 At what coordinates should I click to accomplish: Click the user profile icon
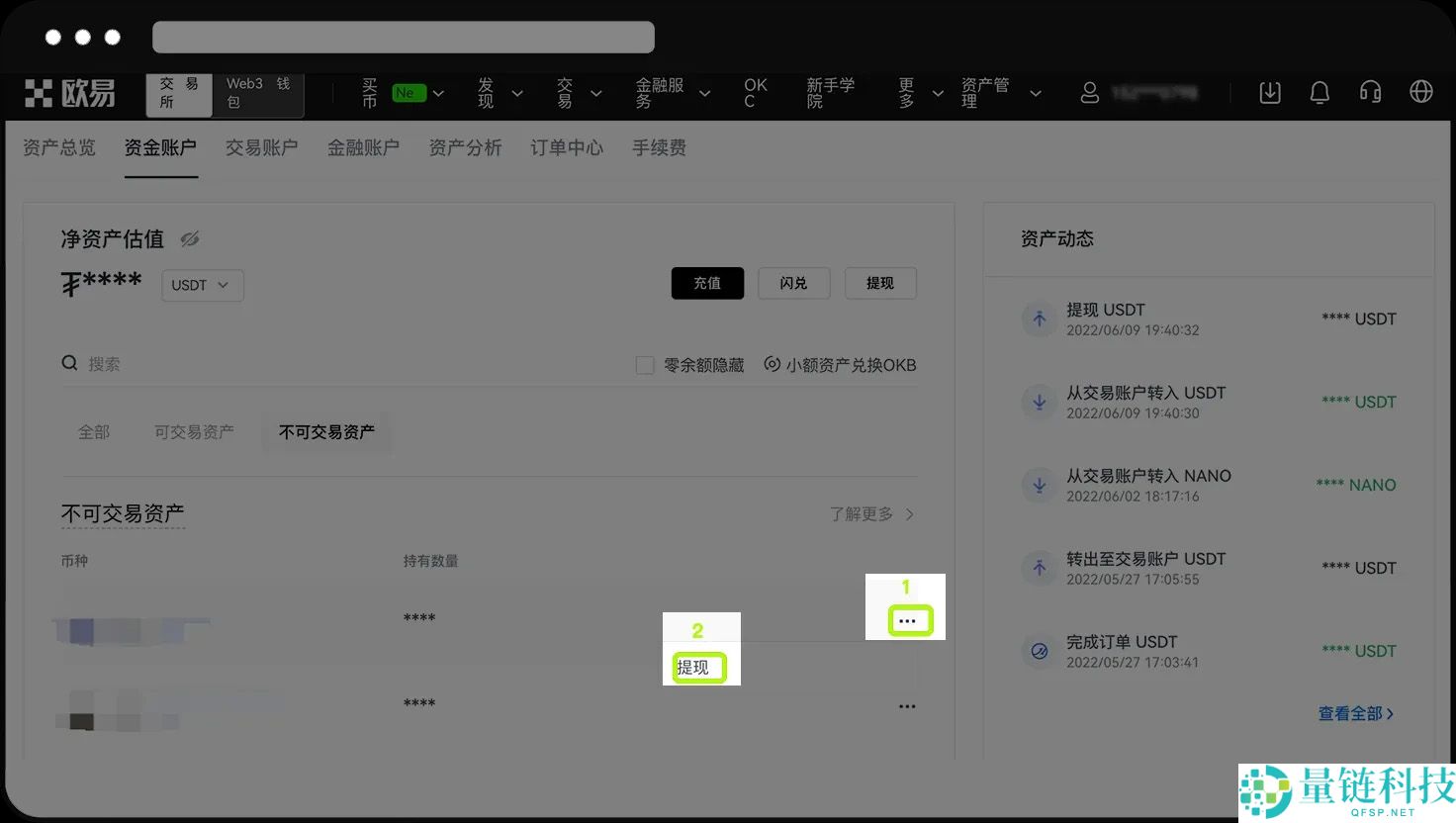click(1090, 92)
